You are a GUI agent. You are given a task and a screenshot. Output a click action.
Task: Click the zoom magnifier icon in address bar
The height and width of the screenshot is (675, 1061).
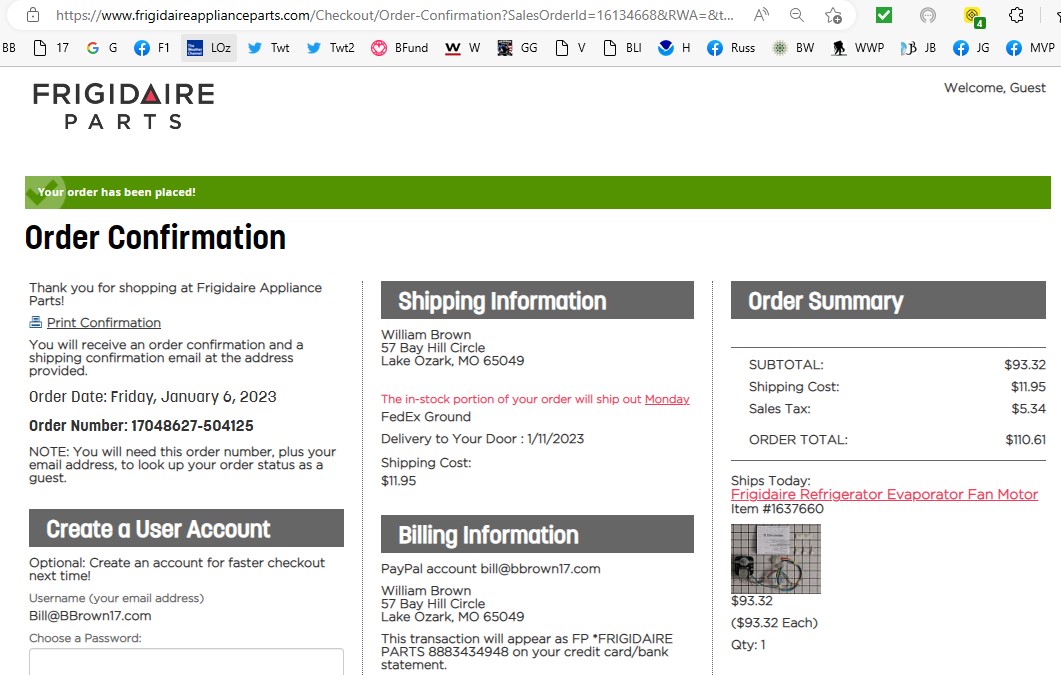(x=797, y=15)
